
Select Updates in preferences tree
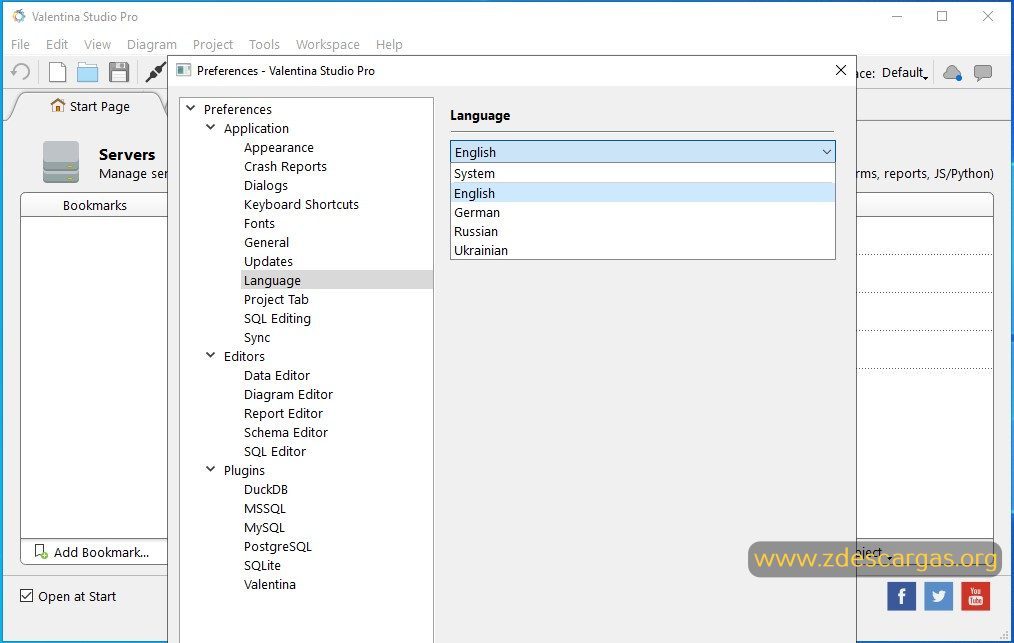pyautogui.click(x=268, y=261)
